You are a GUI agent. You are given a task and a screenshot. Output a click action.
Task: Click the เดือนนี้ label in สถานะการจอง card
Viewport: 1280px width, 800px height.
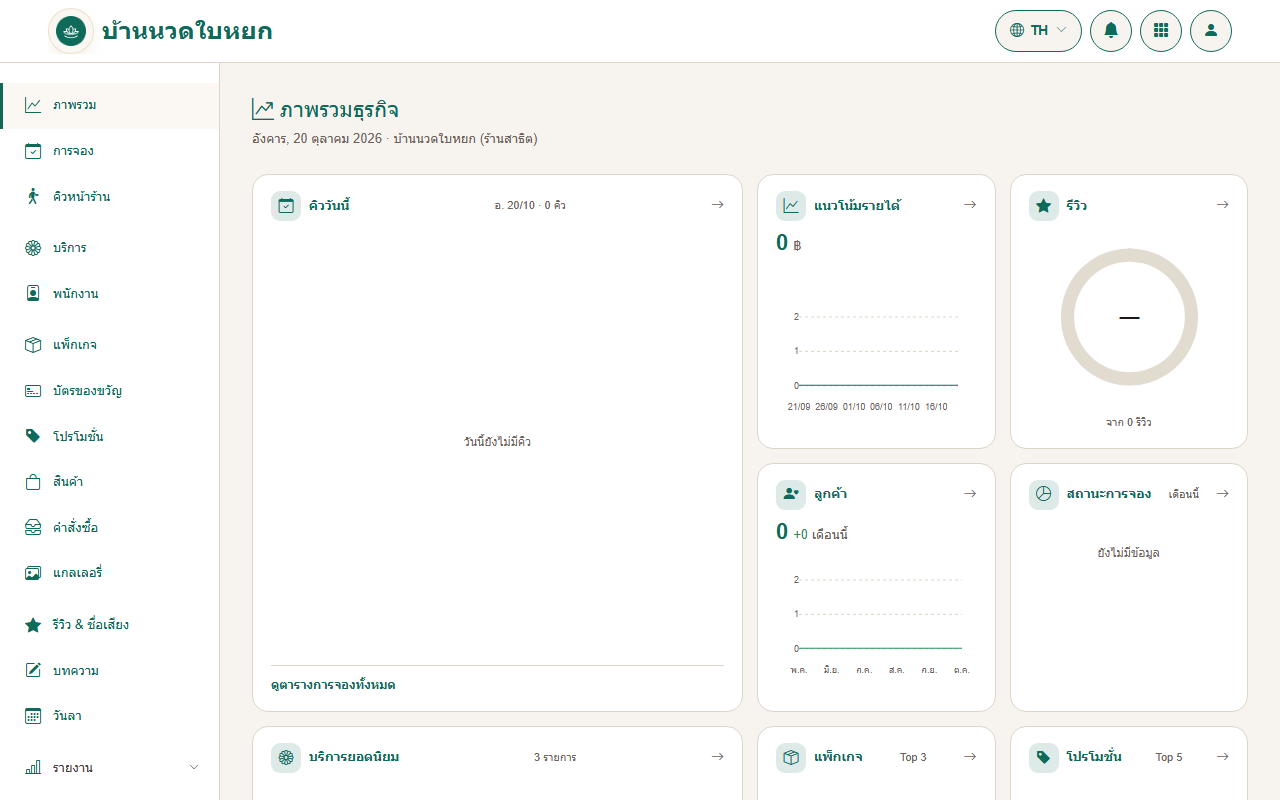(x=1184, y=494)
